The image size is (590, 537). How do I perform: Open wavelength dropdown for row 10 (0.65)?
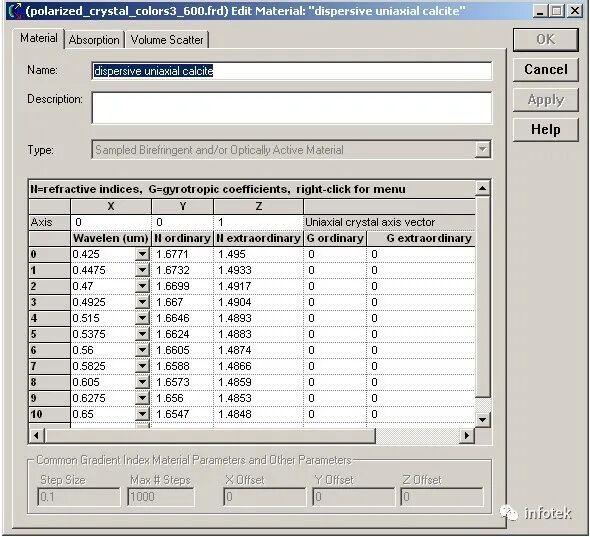tap(142, 414)
